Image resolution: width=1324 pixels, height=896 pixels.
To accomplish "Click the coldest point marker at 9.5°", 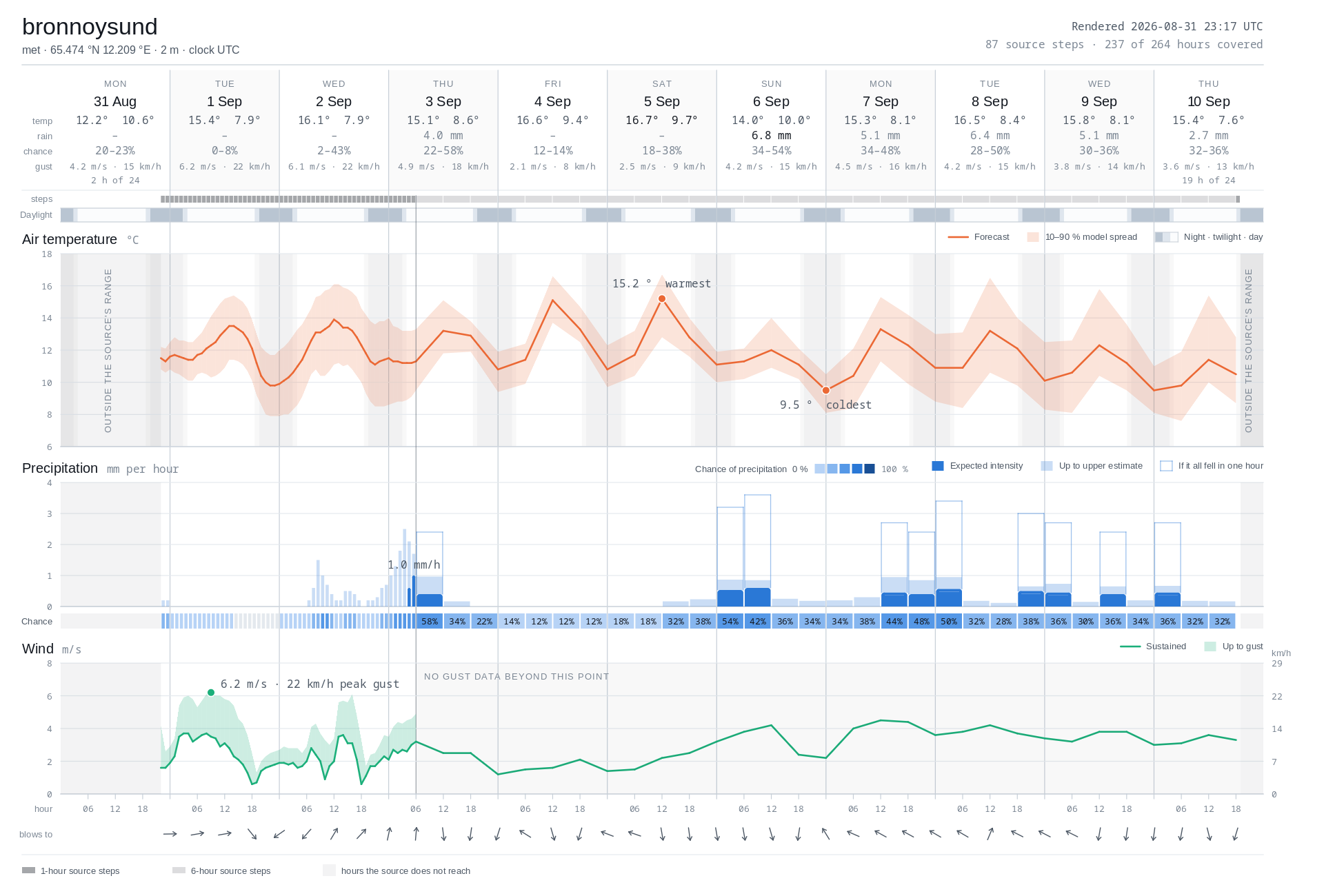I will click(826, 390).
